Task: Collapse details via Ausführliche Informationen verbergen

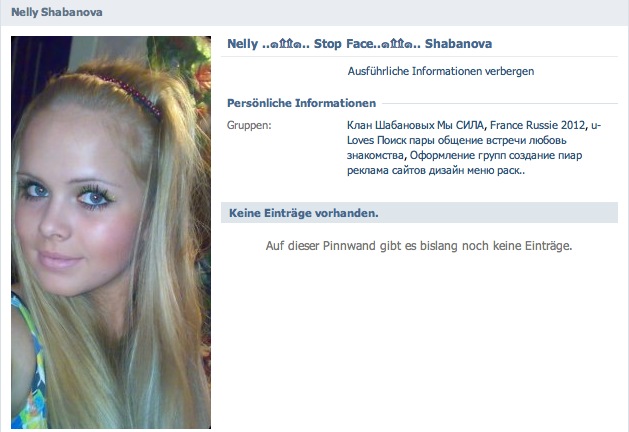Action: coord(440,71)
